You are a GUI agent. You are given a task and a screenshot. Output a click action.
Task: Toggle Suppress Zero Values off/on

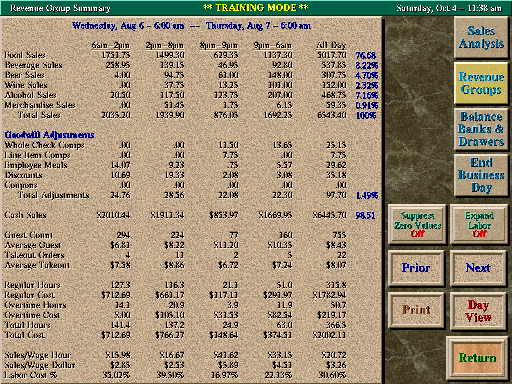(x=417, y=224)
